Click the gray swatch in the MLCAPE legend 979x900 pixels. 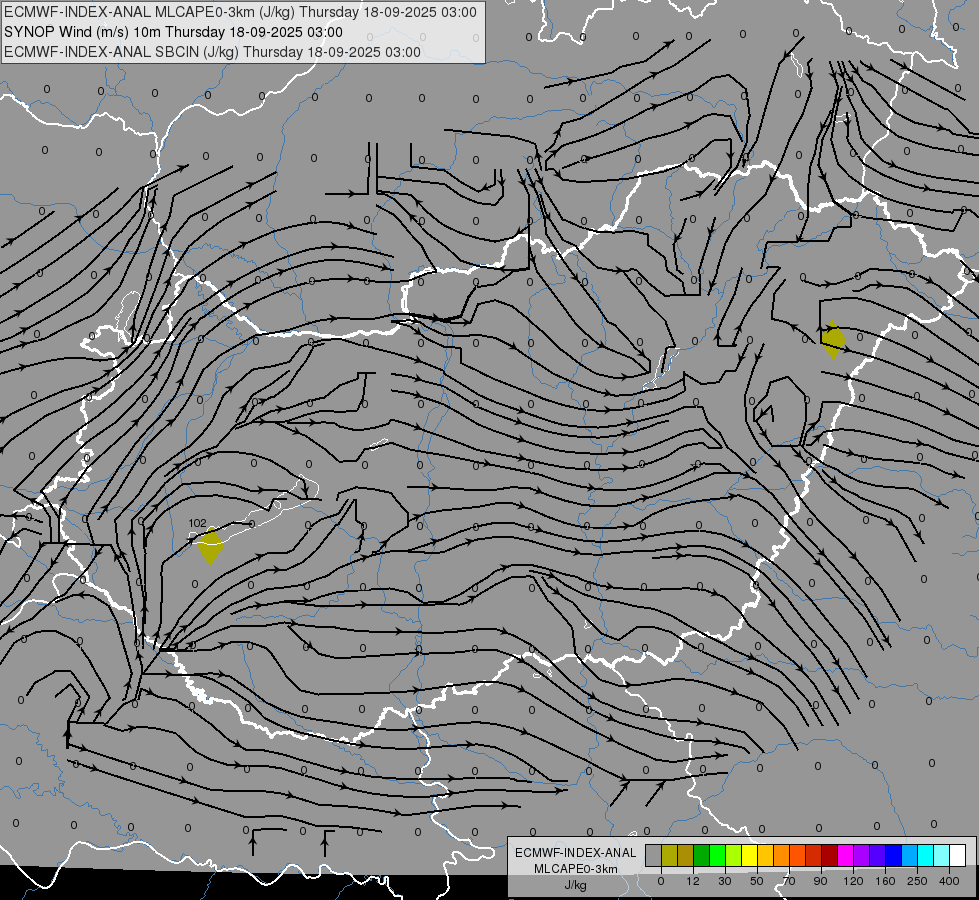(653, 855)
